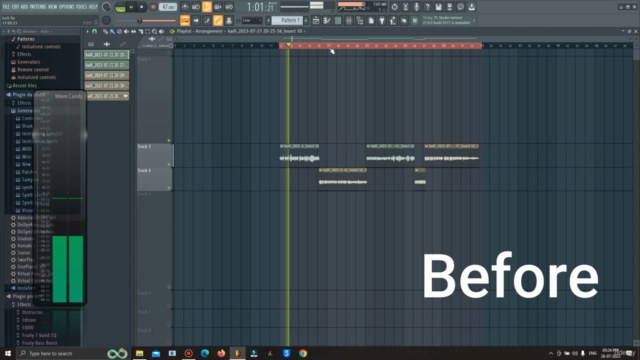Screen dimensions: 640x360
Task: Click the save project icon
Action: click(x=438, y=7)
